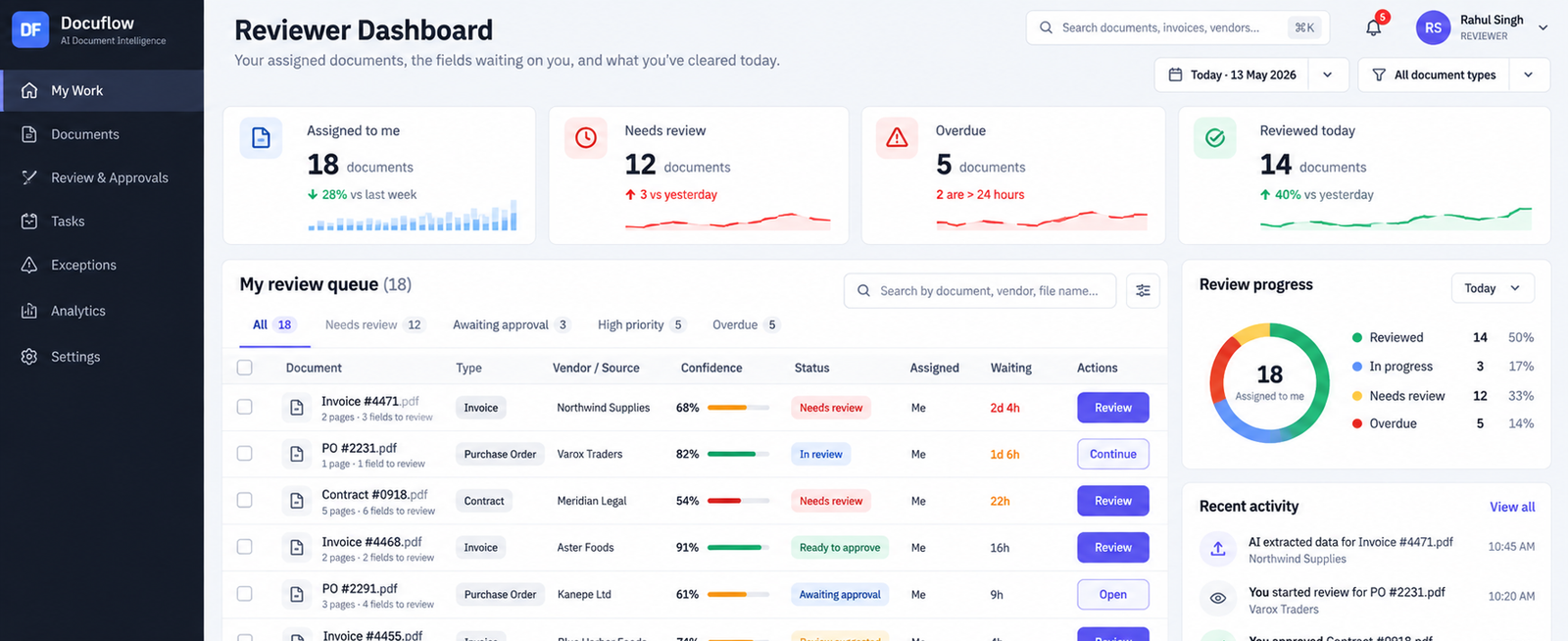The height and width of the screenshot is (641, 1568).
Task: Open the Review progress Today dropdown
Action: click(1493, 288)
